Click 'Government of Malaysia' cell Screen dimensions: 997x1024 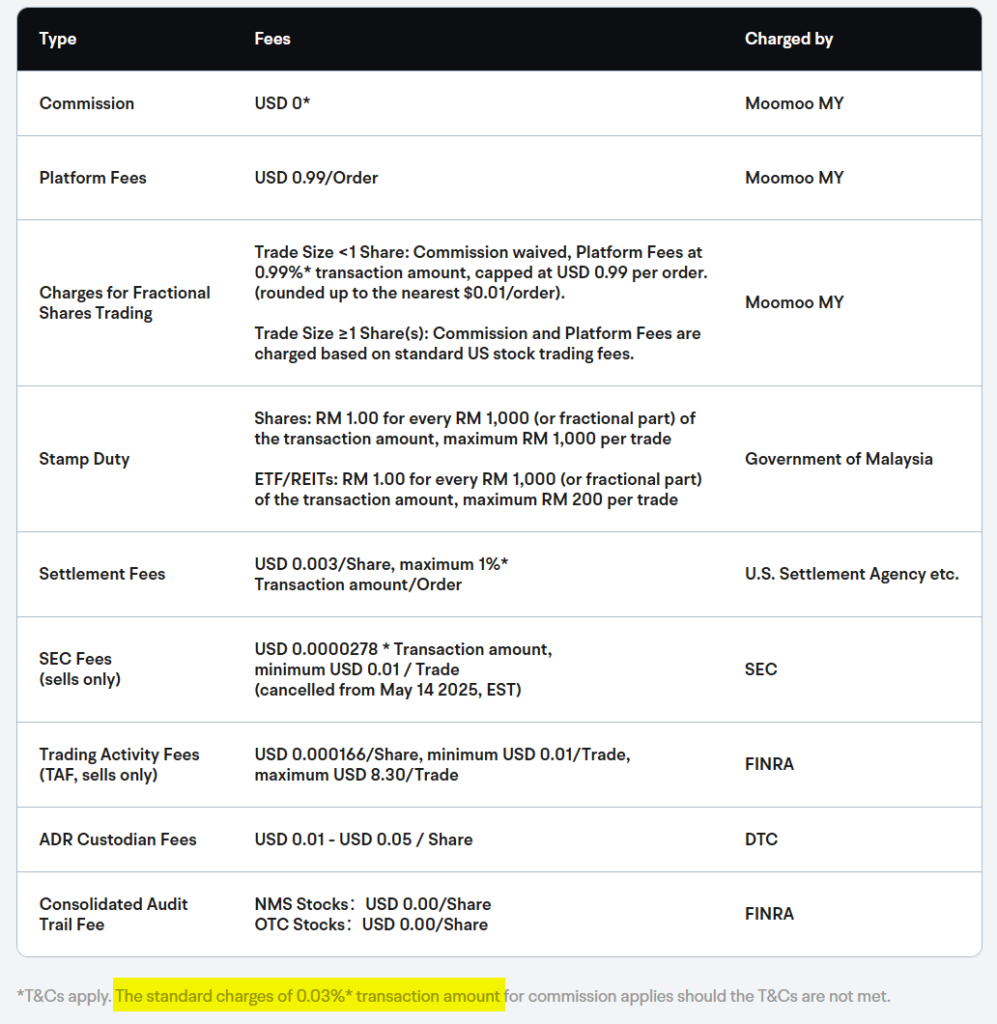click(x=838, y=459)
